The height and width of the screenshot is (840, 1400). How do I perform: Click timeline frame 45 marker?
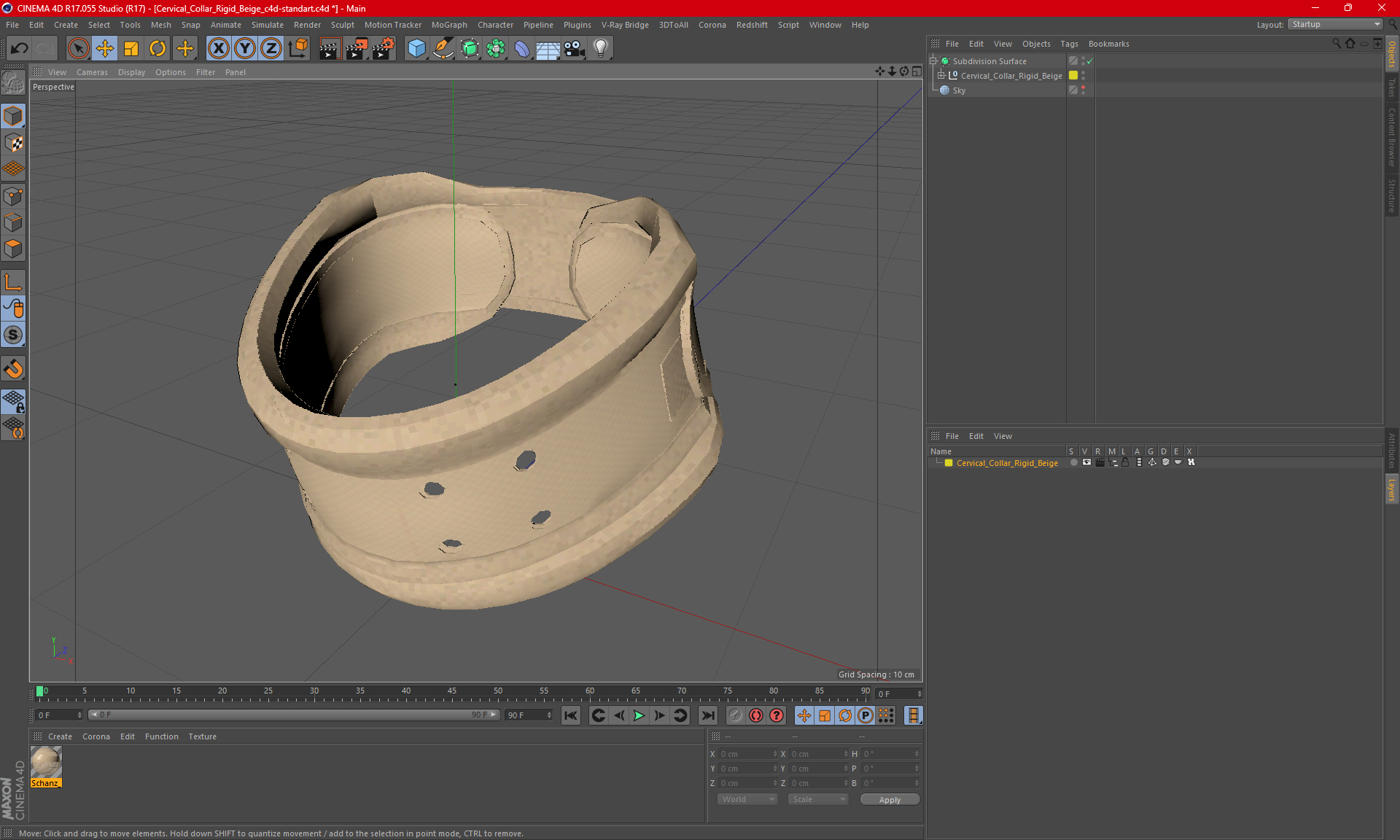tap(452, 691)
